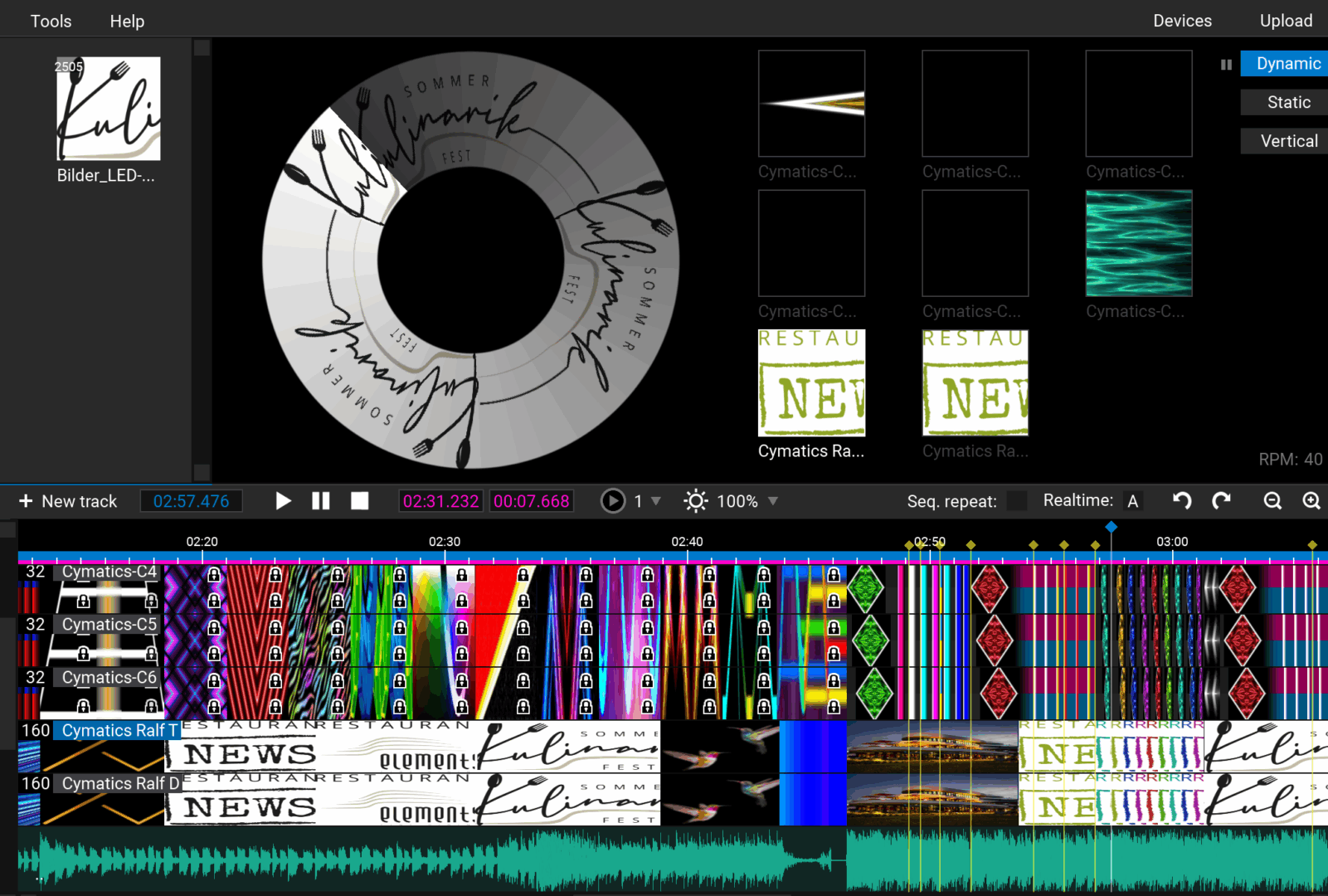Add a New track
Screen dimensions: 1328x896
coord(68,501)
